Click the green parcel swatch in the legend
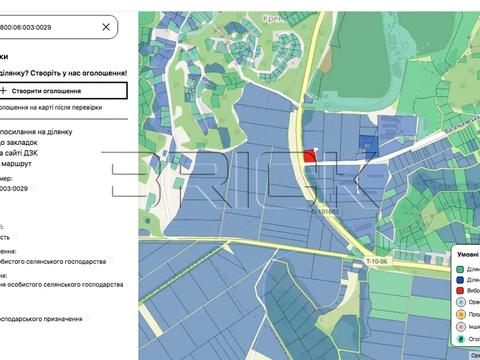This screenshot has height=360, width=480. click(x=460, y=269)
